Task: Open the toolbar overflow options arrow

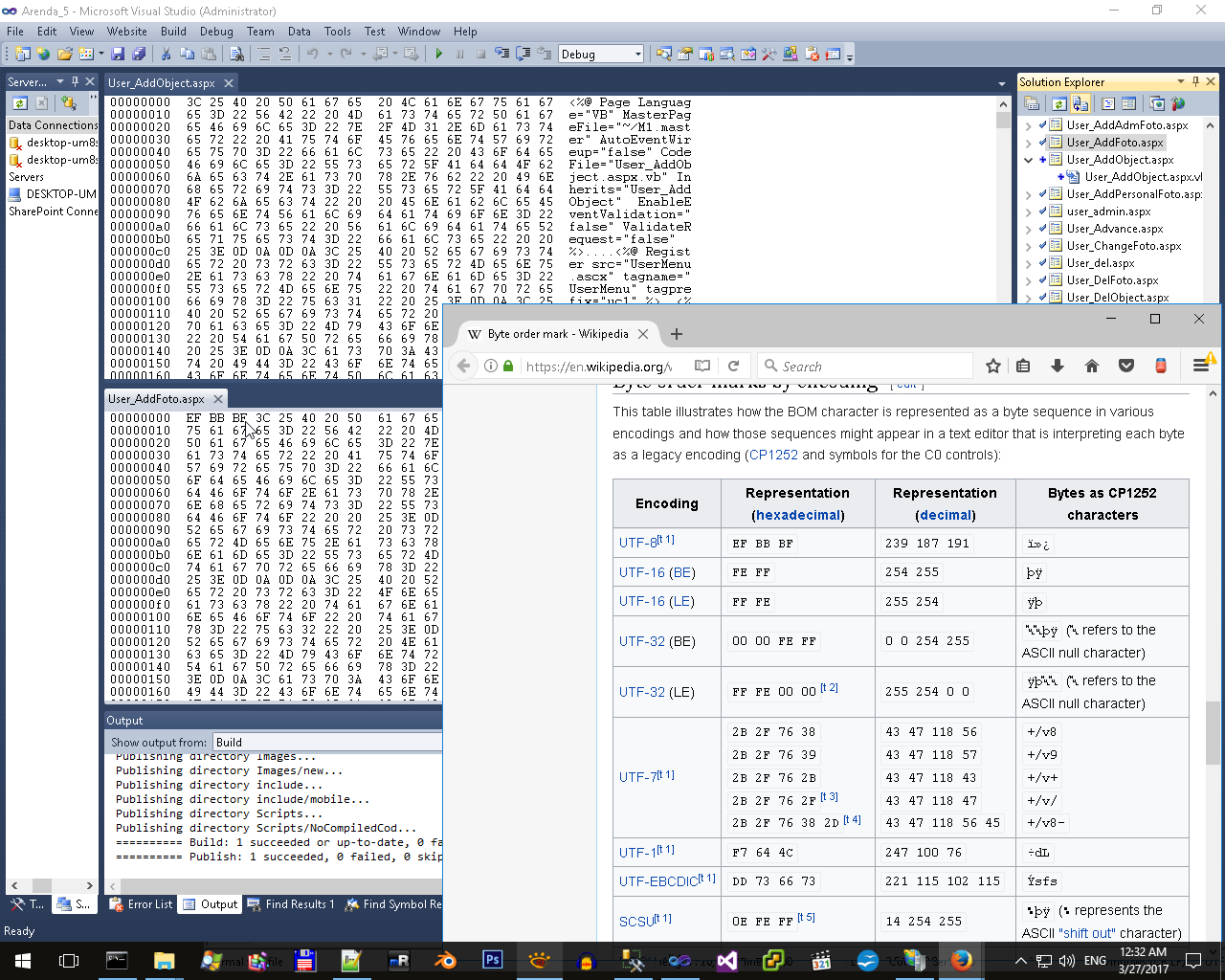Action: click(x=850, y=56)
